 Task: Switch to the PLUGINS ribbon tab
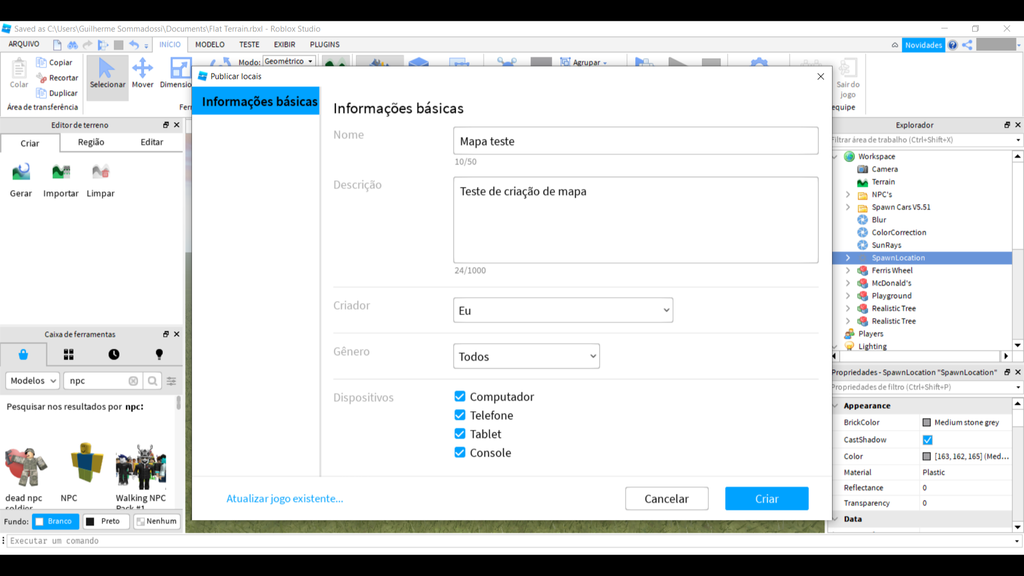[325, 44]
